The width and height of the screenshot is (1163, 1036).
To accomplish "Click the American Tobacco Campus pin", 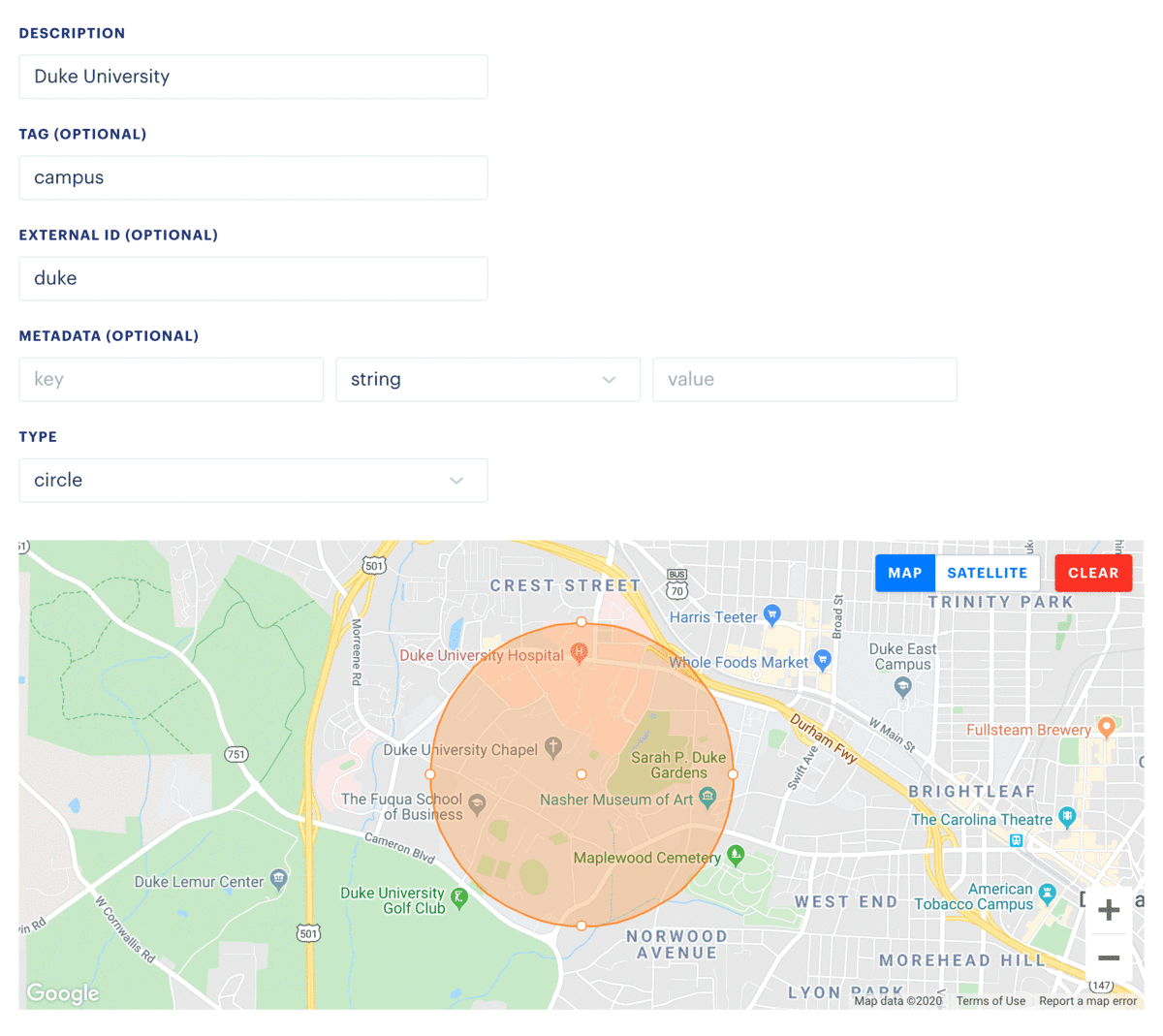I will point(1047,893).
